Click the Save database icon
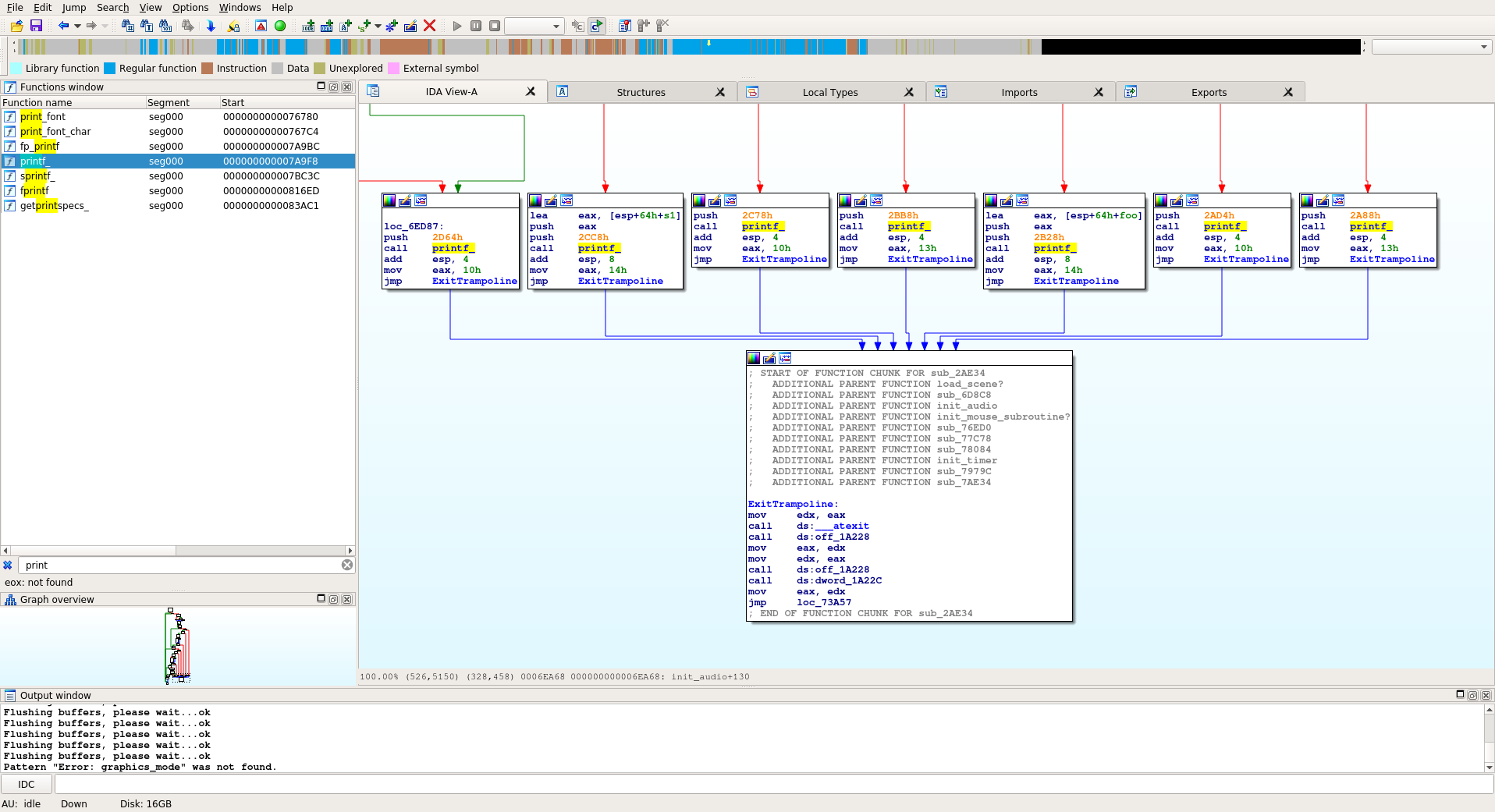 36,26
